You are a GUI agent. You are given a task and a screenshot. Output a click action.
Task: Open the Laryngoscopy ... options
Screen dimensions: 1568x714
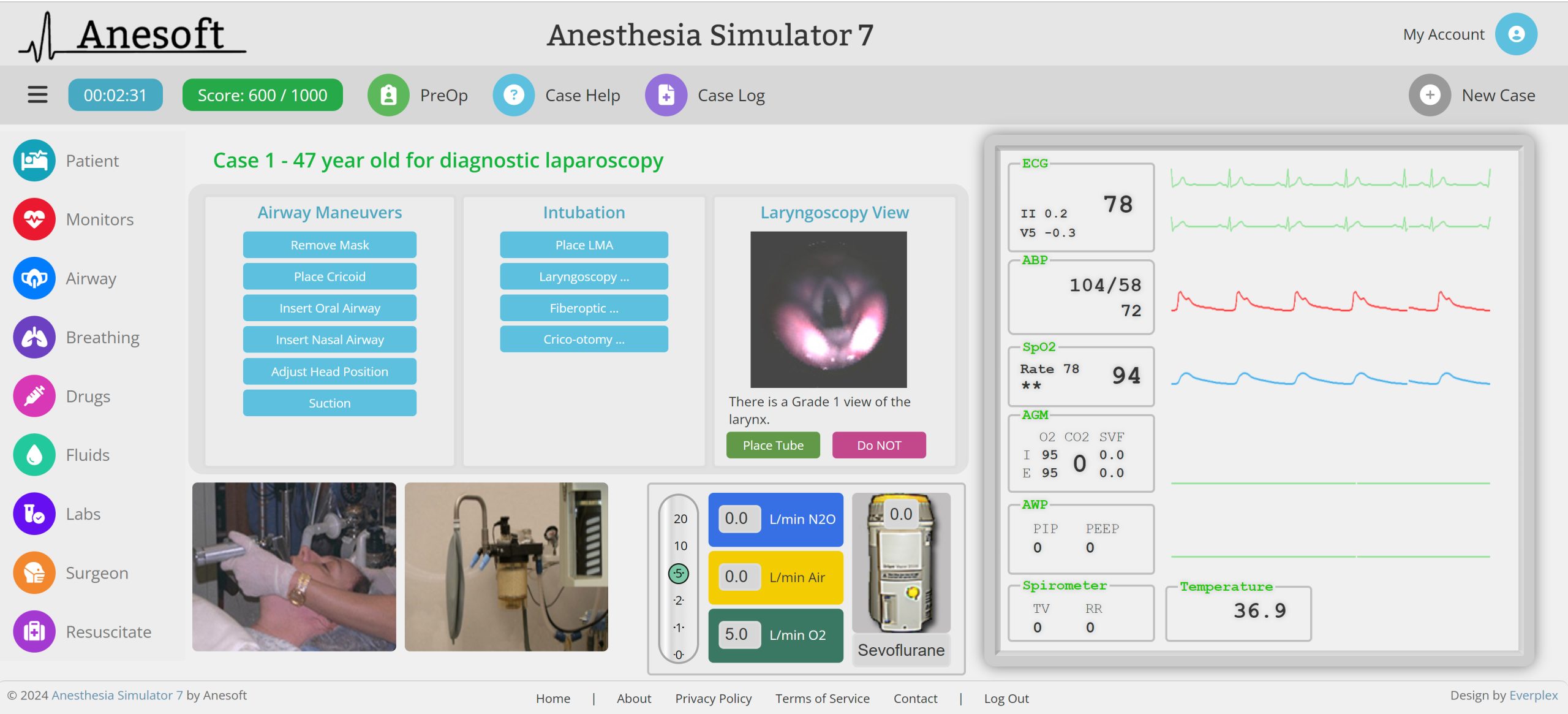click(x=584, y=276)
